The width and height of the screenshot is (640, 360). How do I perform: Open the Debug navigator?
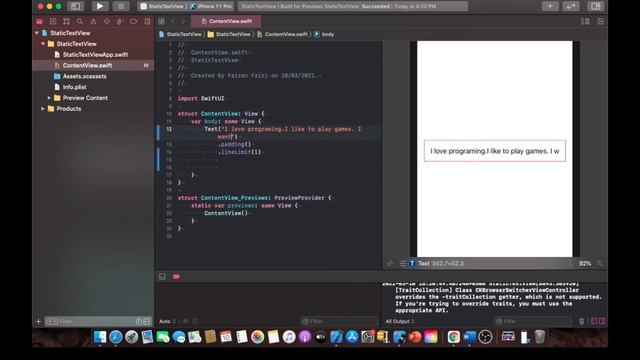[x=120, y=21]
